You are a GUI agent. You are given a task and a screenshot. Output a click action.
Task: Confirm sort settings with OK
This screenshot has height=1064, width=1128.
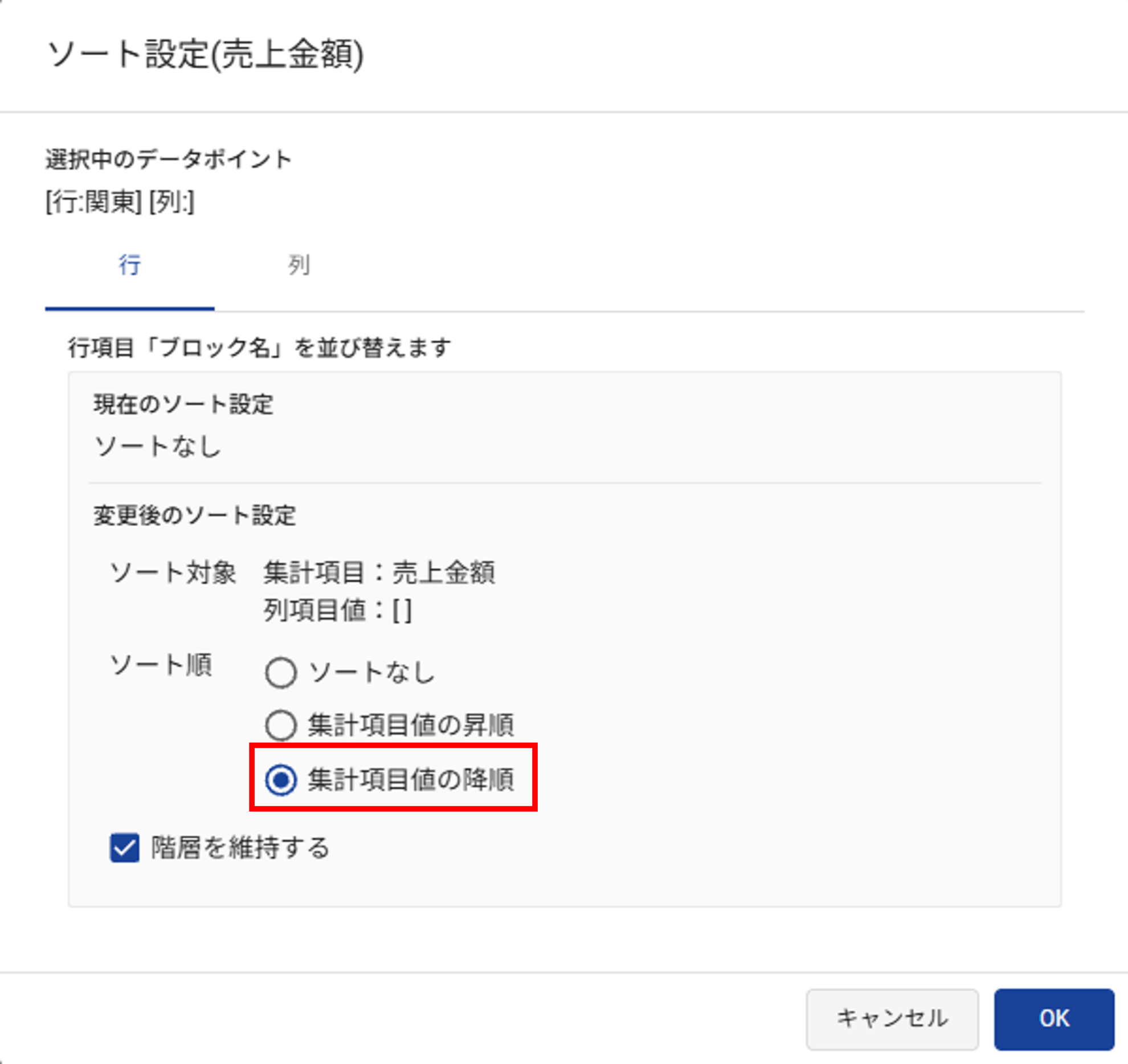[x=1053, y=1018]
